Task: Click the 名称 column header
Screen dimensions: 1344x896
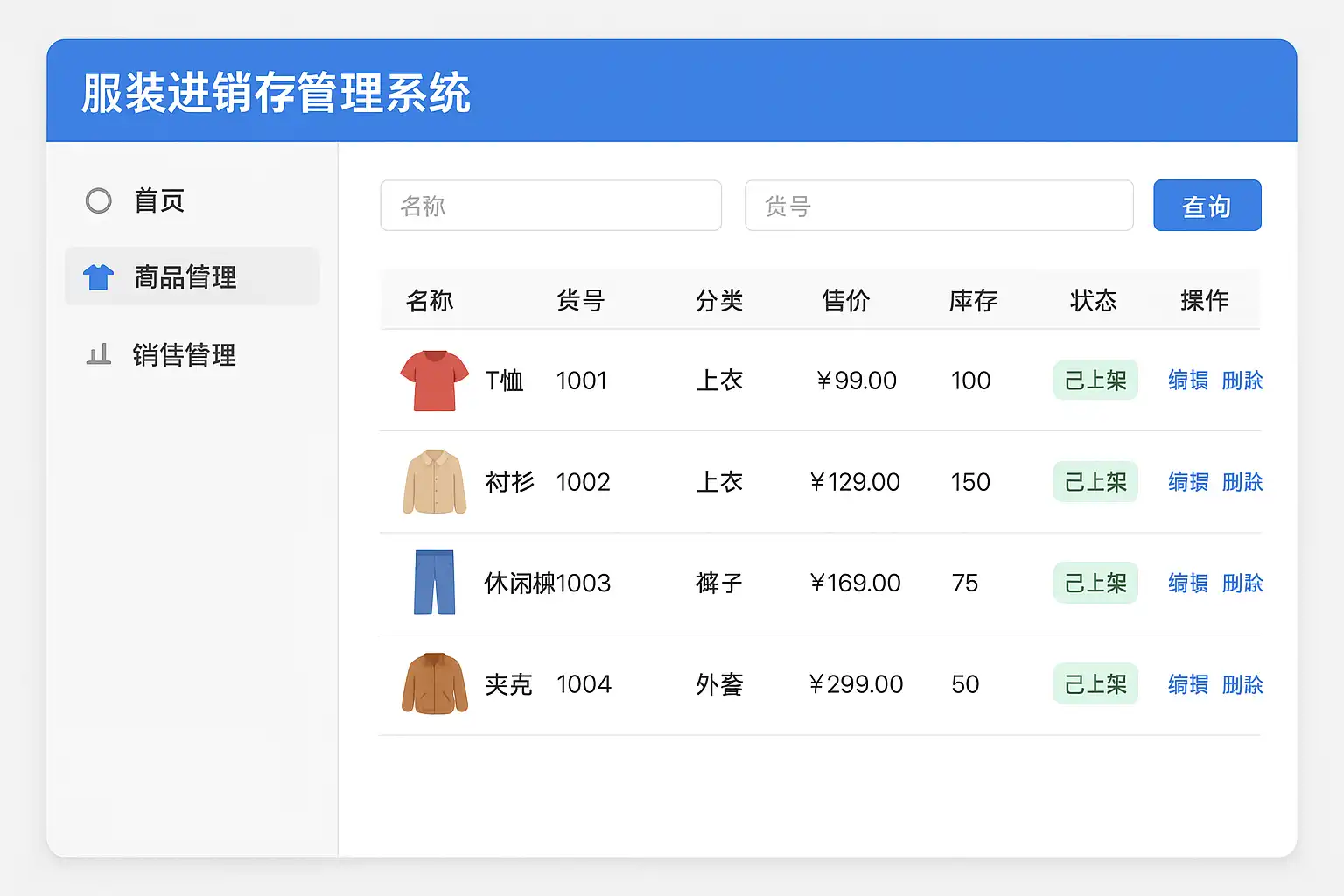Action: 430,301
